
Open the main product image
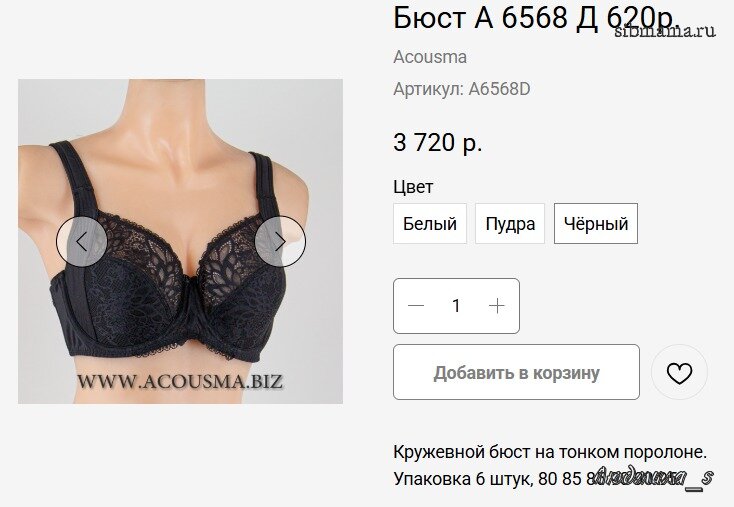180,242
